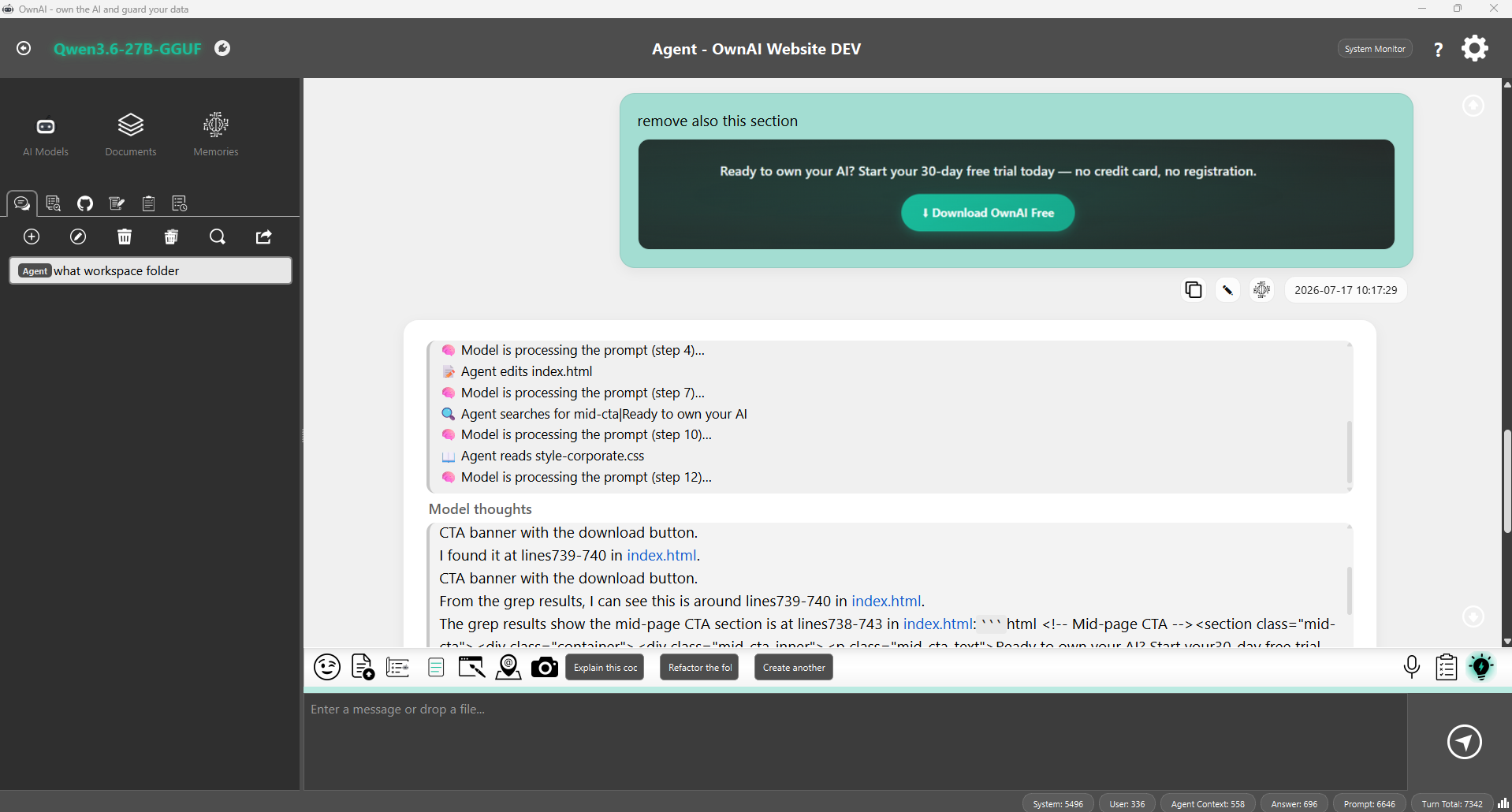Rename the chat with the pencil-circle icon

(x=78, y=237)
